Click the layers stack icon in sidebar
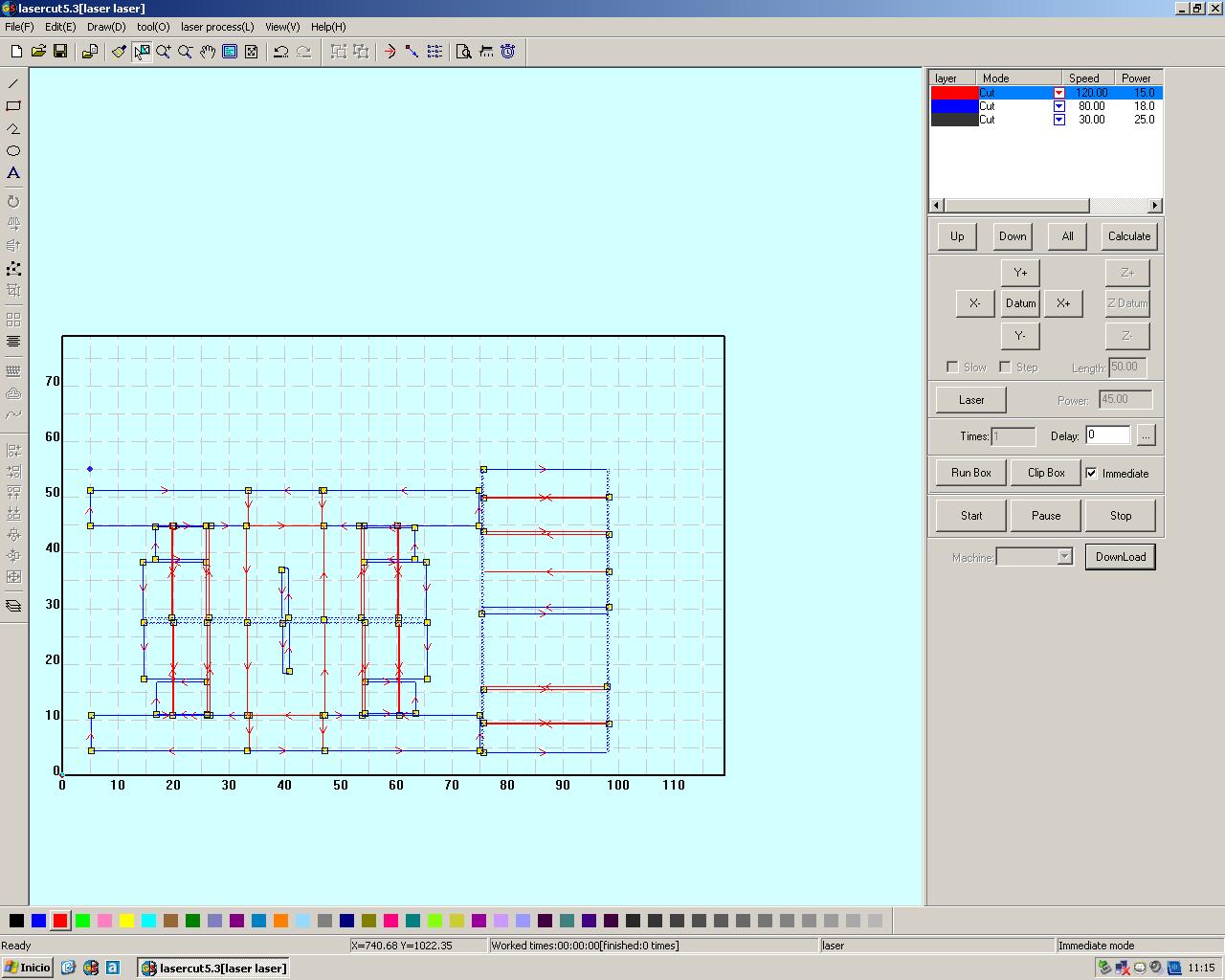Viewport: 1225px width, 980px height. [x=13, y=606]
